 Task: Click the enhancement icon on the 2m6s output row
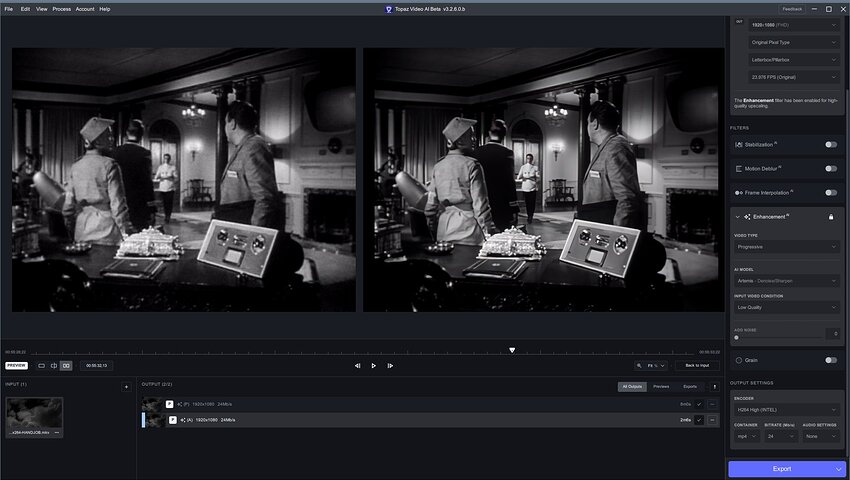tap(183, 420)
